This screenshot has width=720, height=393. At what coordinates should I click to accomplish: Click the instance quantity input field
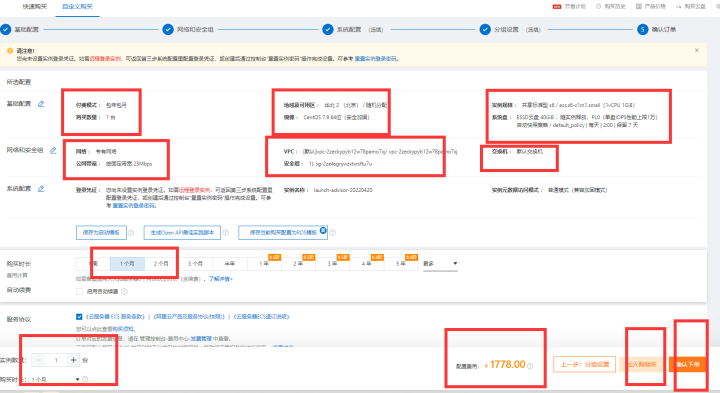tap(56, 360)
